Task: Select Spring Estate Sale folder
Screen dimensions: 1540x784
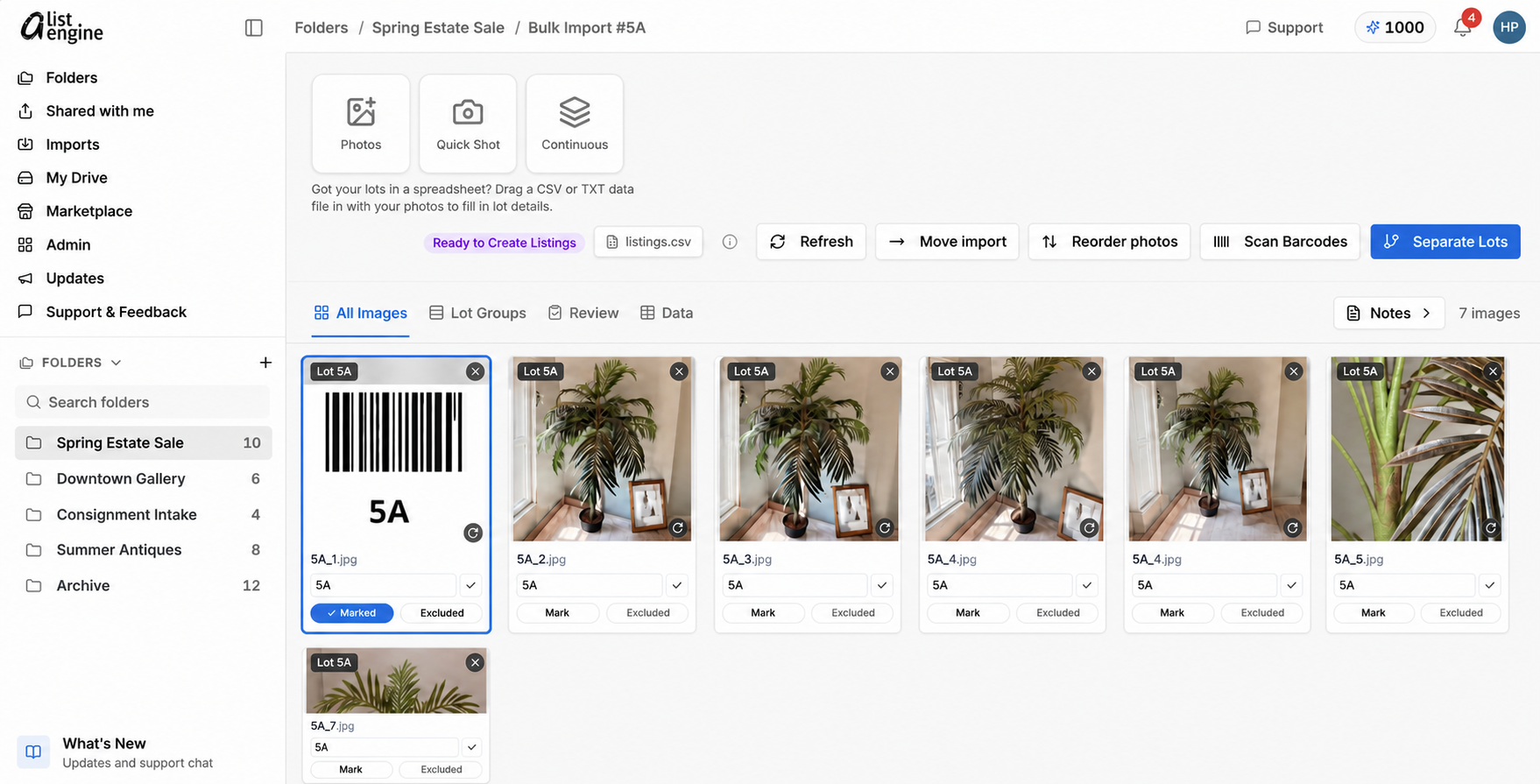Action: pyautogui.click(x=143, y=443)
